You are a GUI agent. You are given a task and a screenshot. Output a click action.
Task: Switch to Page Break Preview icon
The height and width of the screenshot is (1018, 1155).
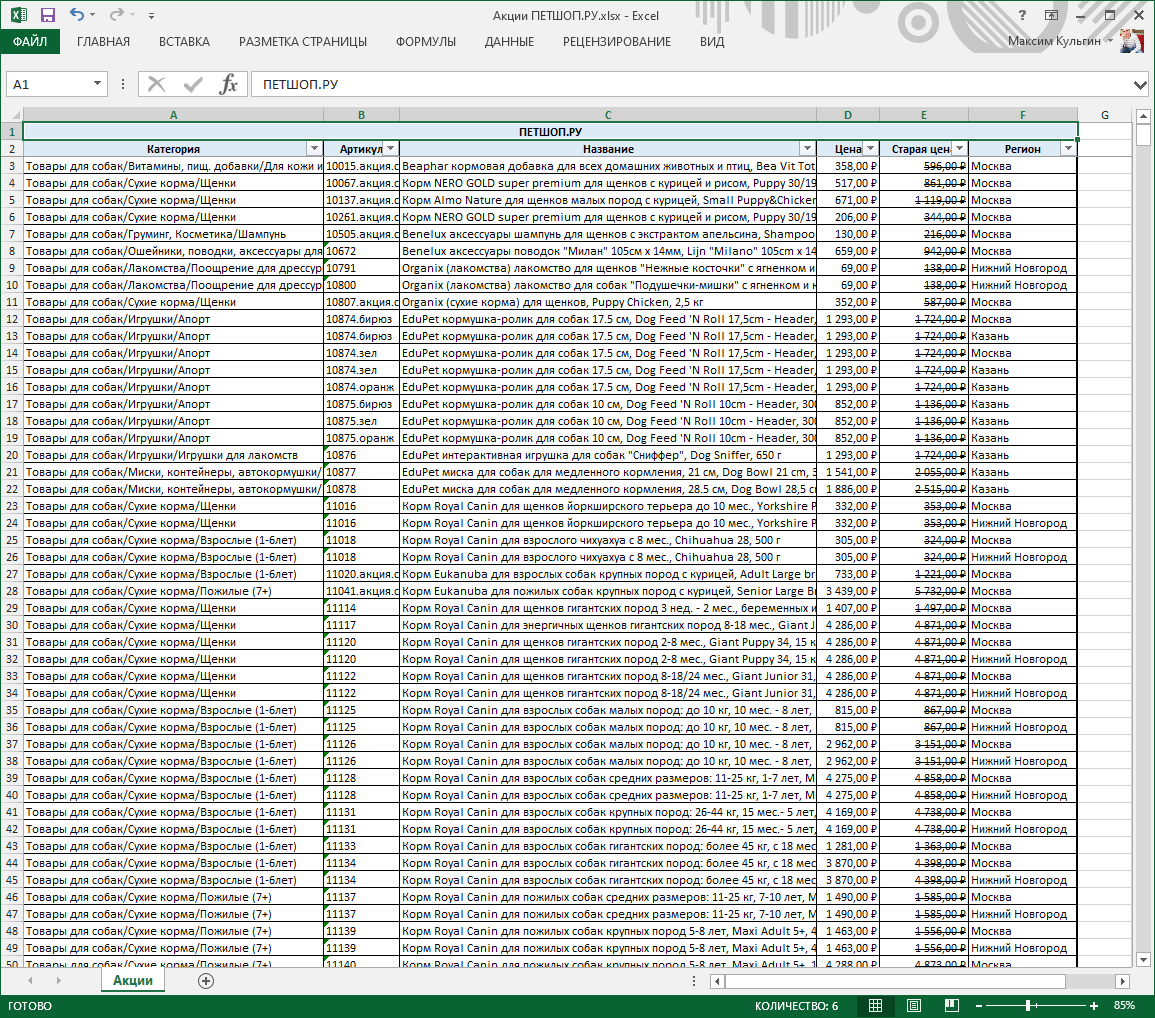952,1005
